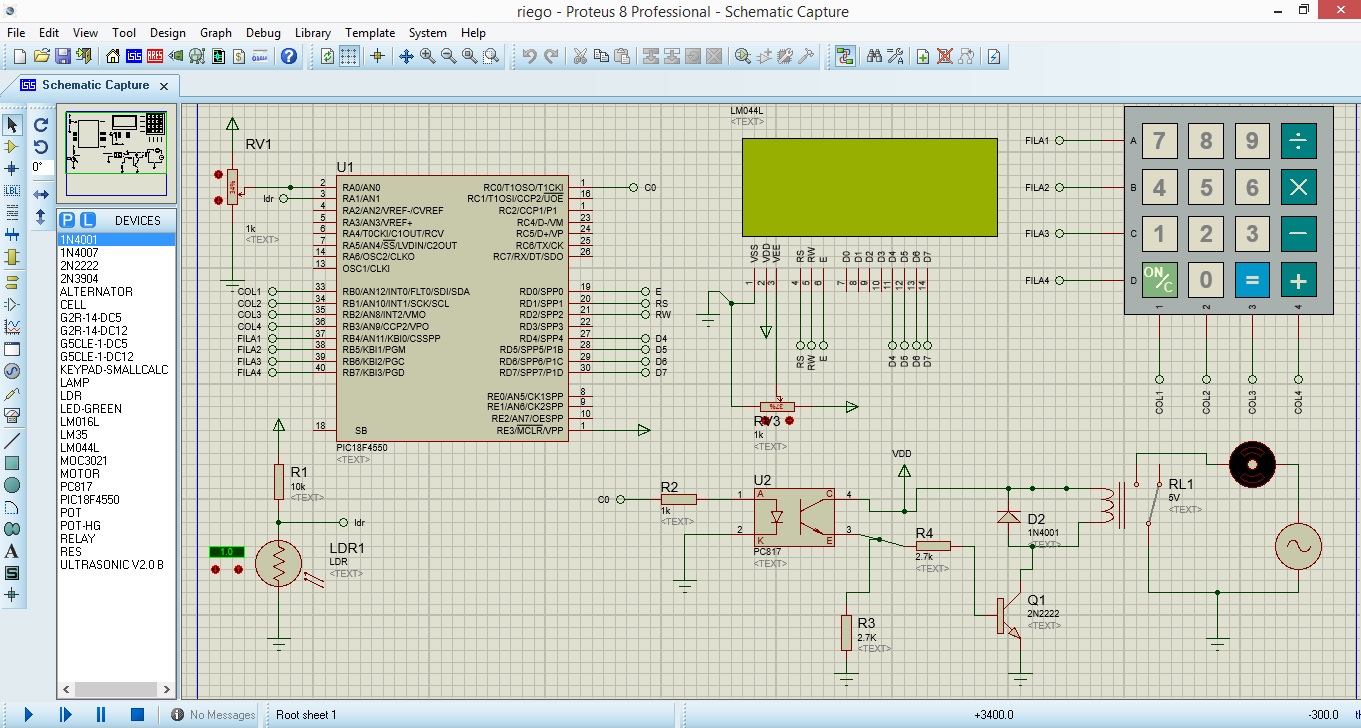Click the rotation angle input field

coord(41,167)
